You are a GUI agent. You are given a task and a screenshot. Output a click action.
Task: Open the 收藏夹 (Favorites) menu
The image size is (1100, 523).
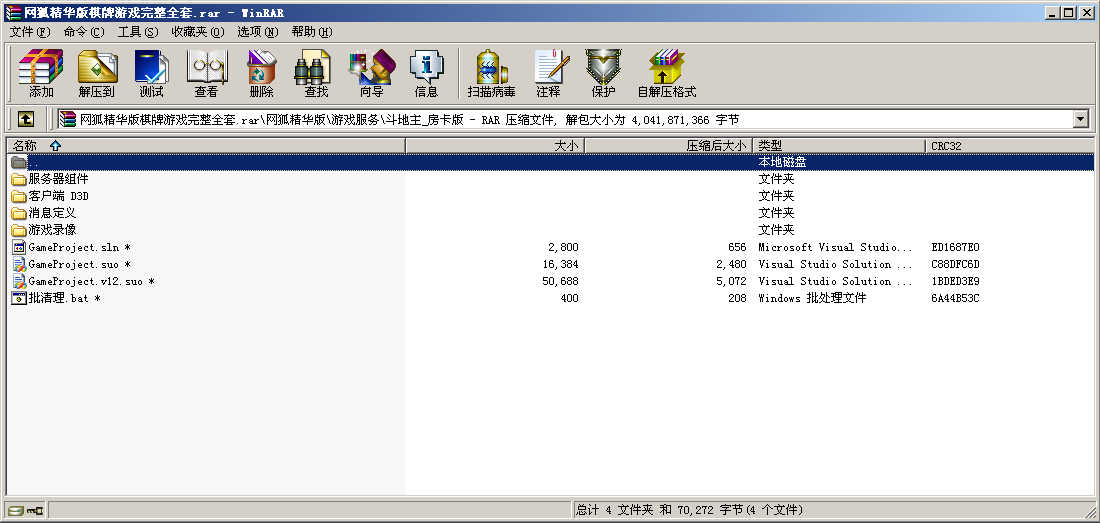[197, 32]
